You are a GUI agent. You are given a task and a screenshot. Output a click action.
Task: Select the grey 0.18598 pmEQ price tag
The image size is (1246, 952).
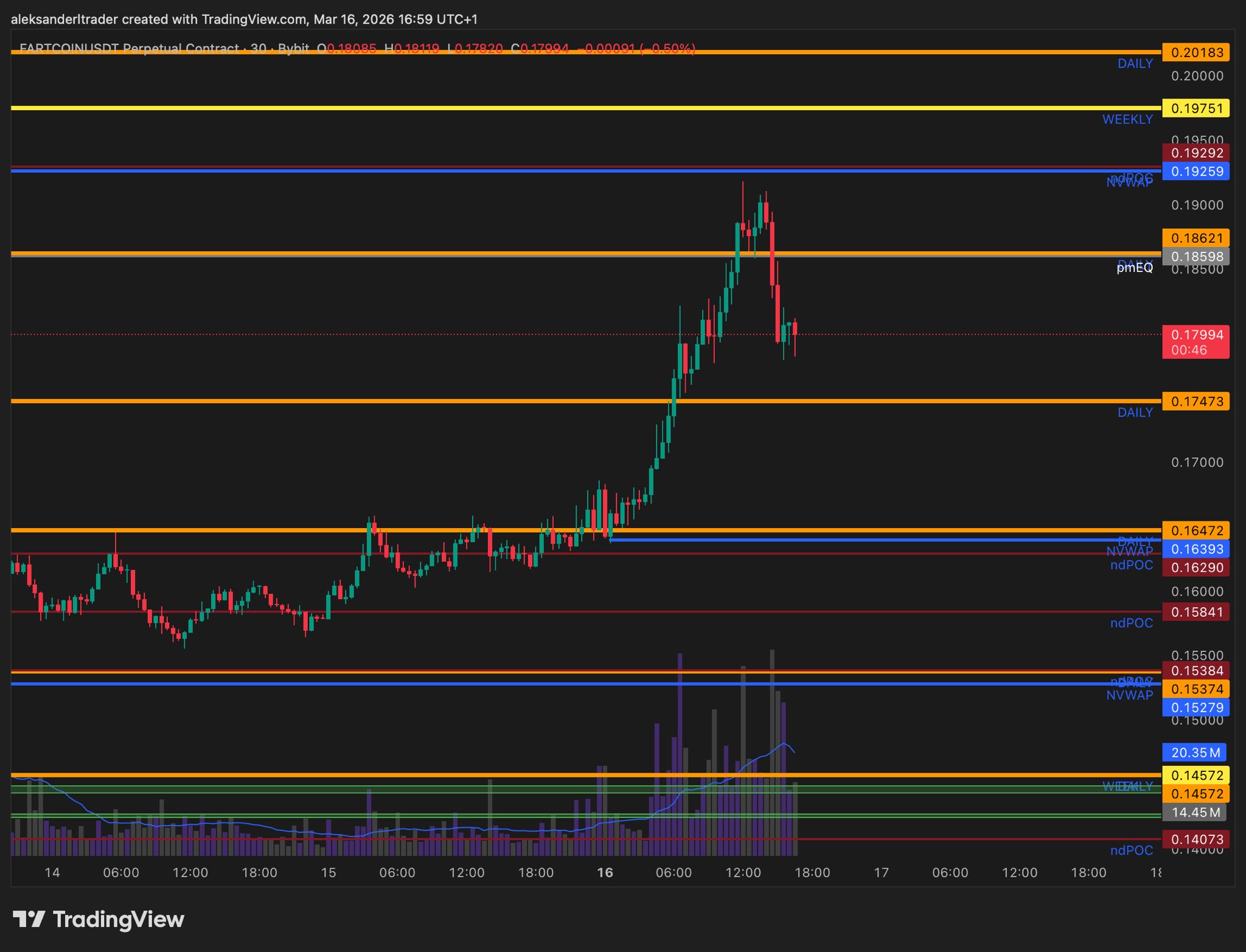click(x=1196, y=257)
